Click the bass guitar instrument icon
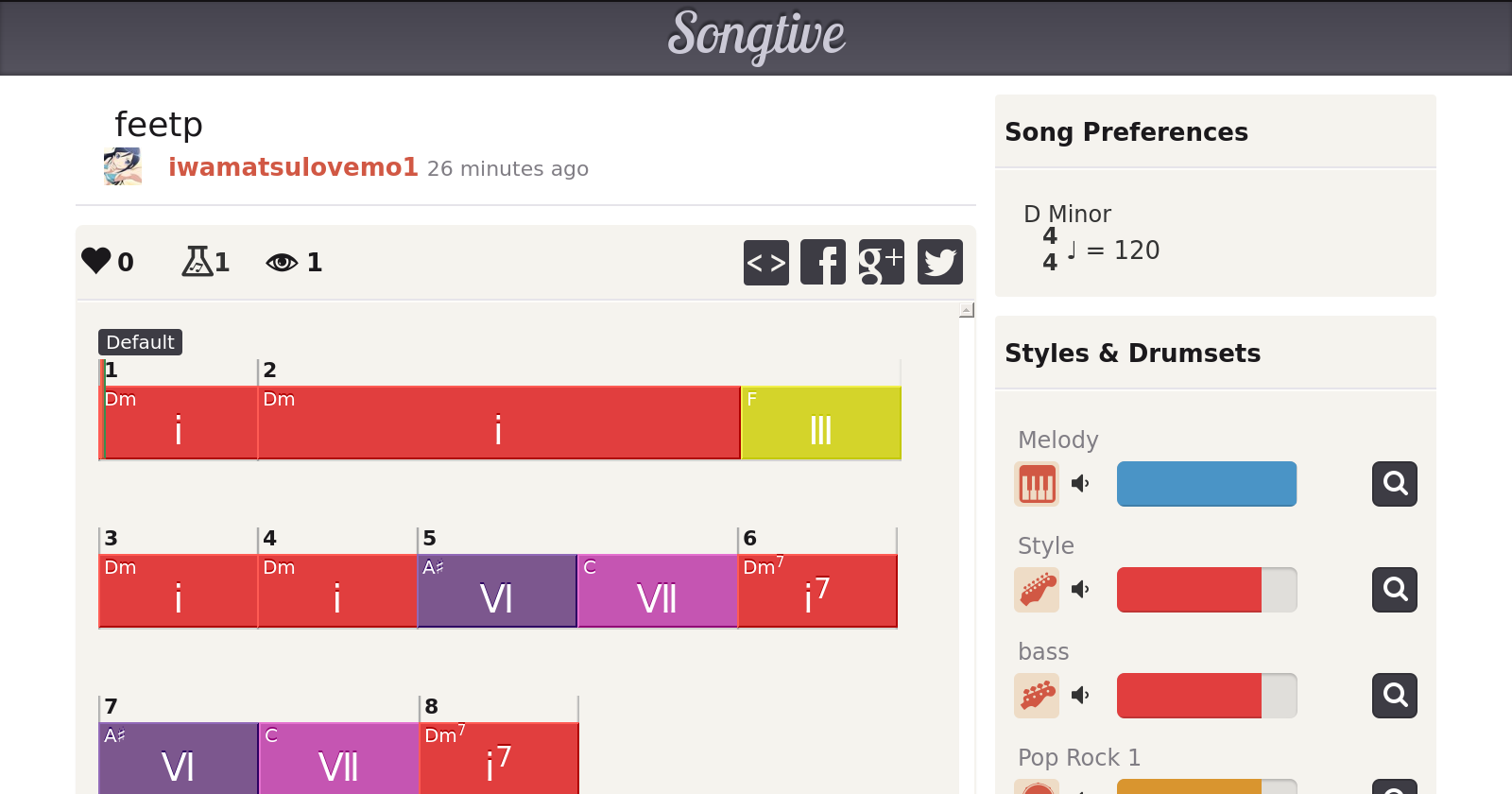This screenshot has height=794, width=1512. [x=1037, y=696]
